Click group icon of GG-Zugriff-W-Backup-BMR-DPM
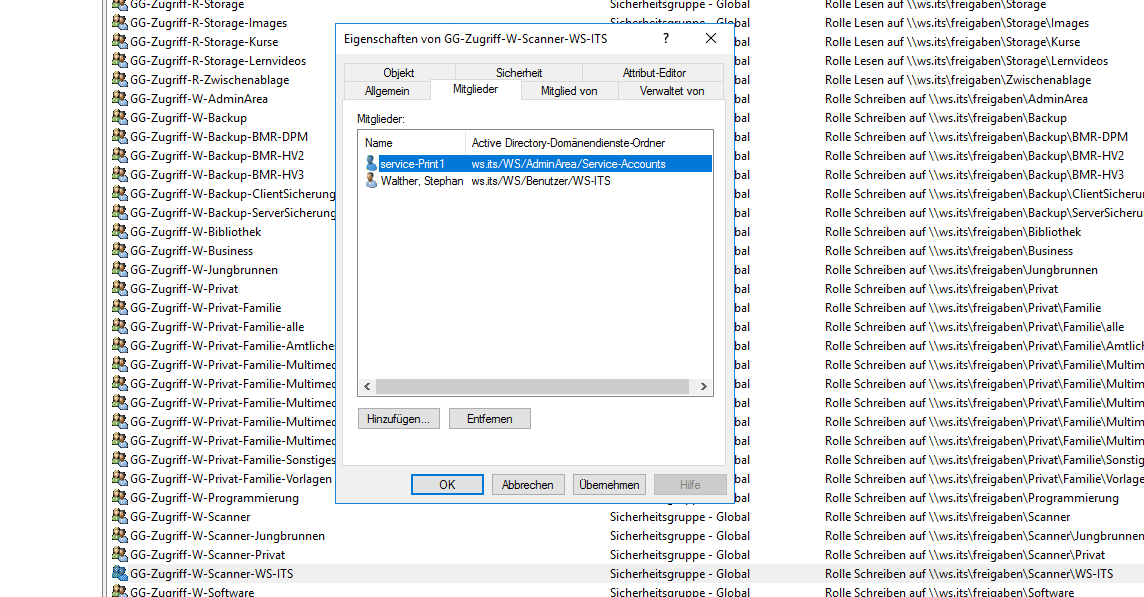 point(120,136)
